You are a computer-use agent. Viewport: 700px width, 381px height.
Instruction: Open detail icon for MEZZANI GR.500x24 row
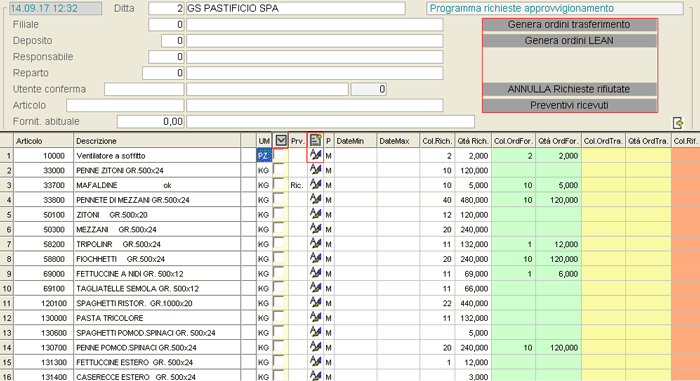316,229
